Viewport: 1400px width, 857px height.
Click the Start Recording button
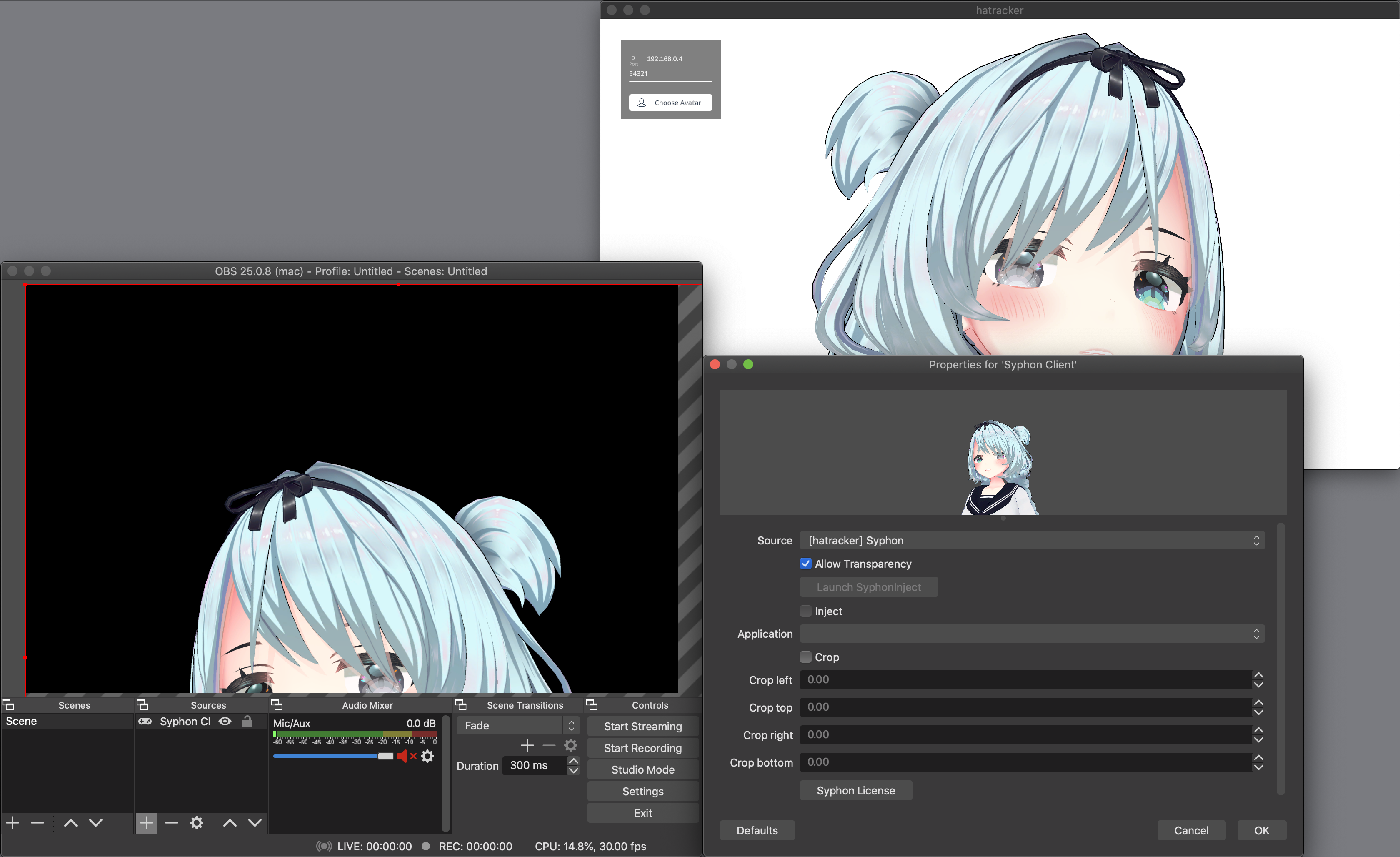click(642, 748)
